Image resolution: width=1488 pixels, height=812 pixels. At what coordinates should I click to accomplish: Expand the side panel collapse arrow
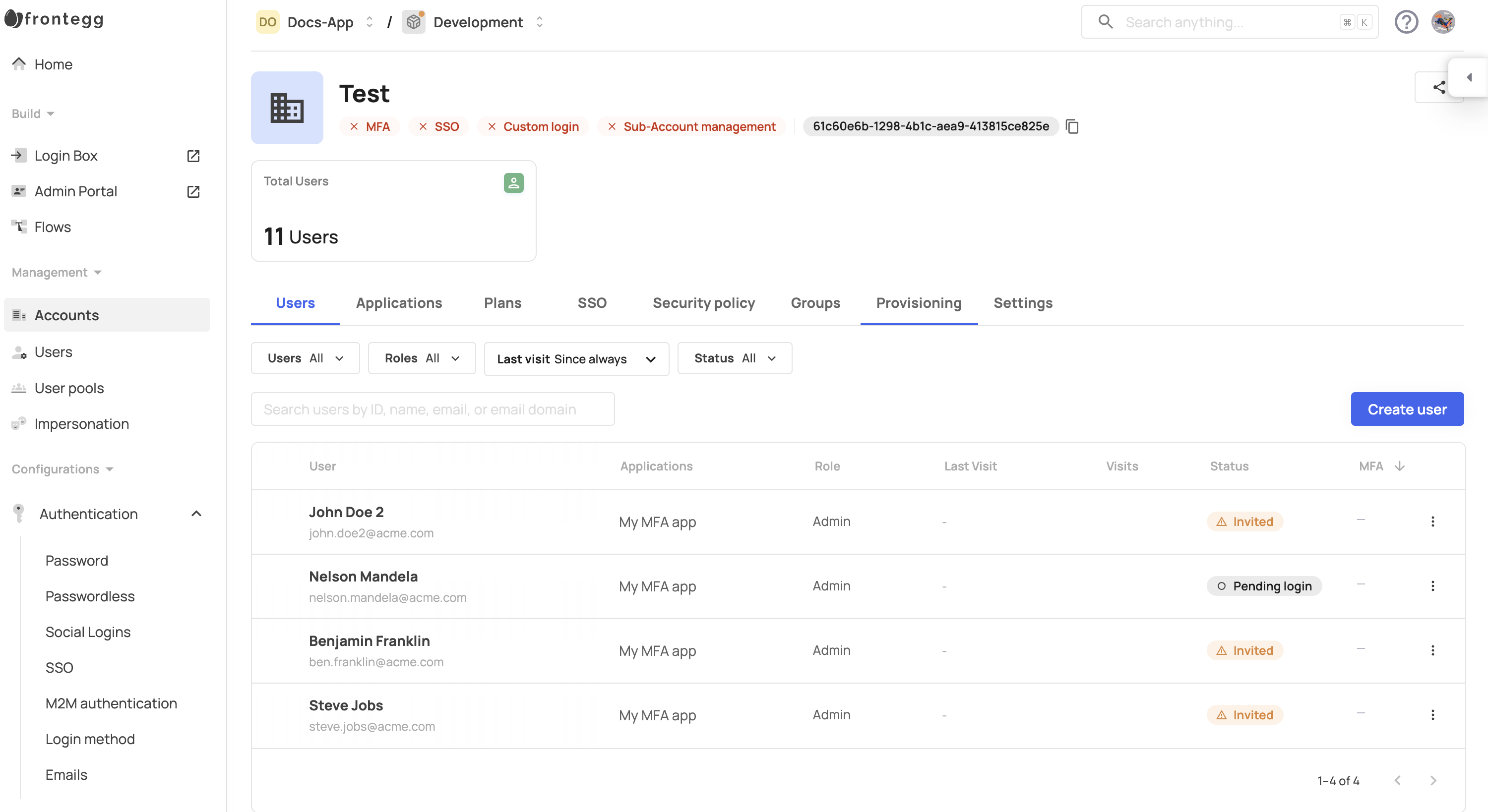1469,77
